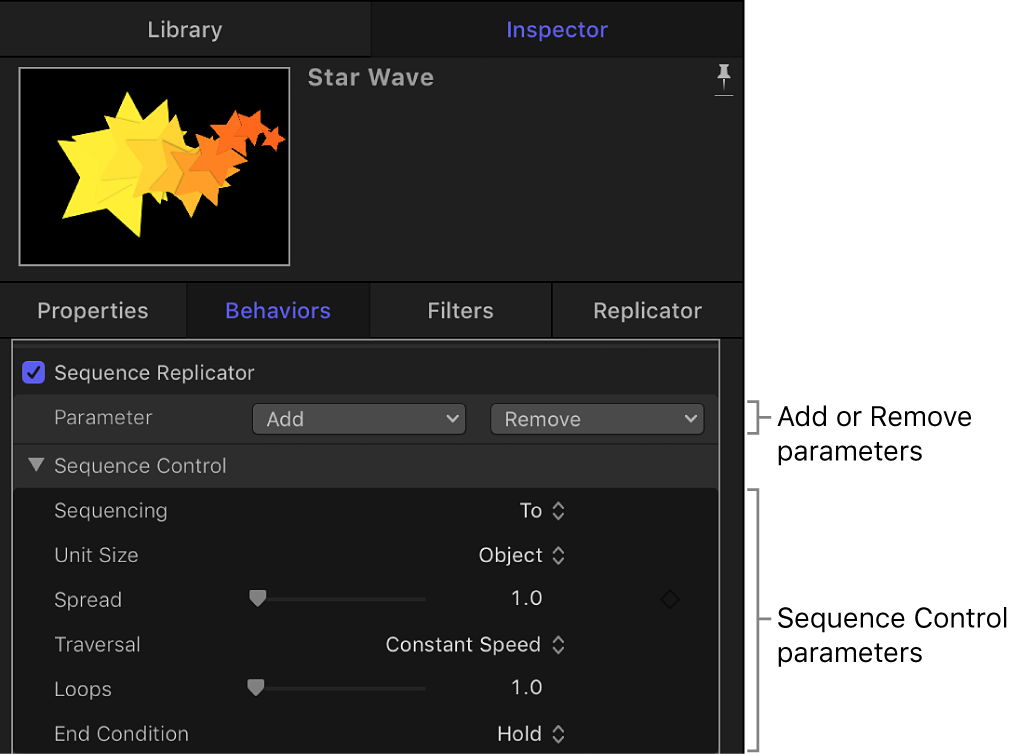This screenshot has width=1021, height=755.
Task: Click the Loops slider handle
Action: [x=256, y=687]
